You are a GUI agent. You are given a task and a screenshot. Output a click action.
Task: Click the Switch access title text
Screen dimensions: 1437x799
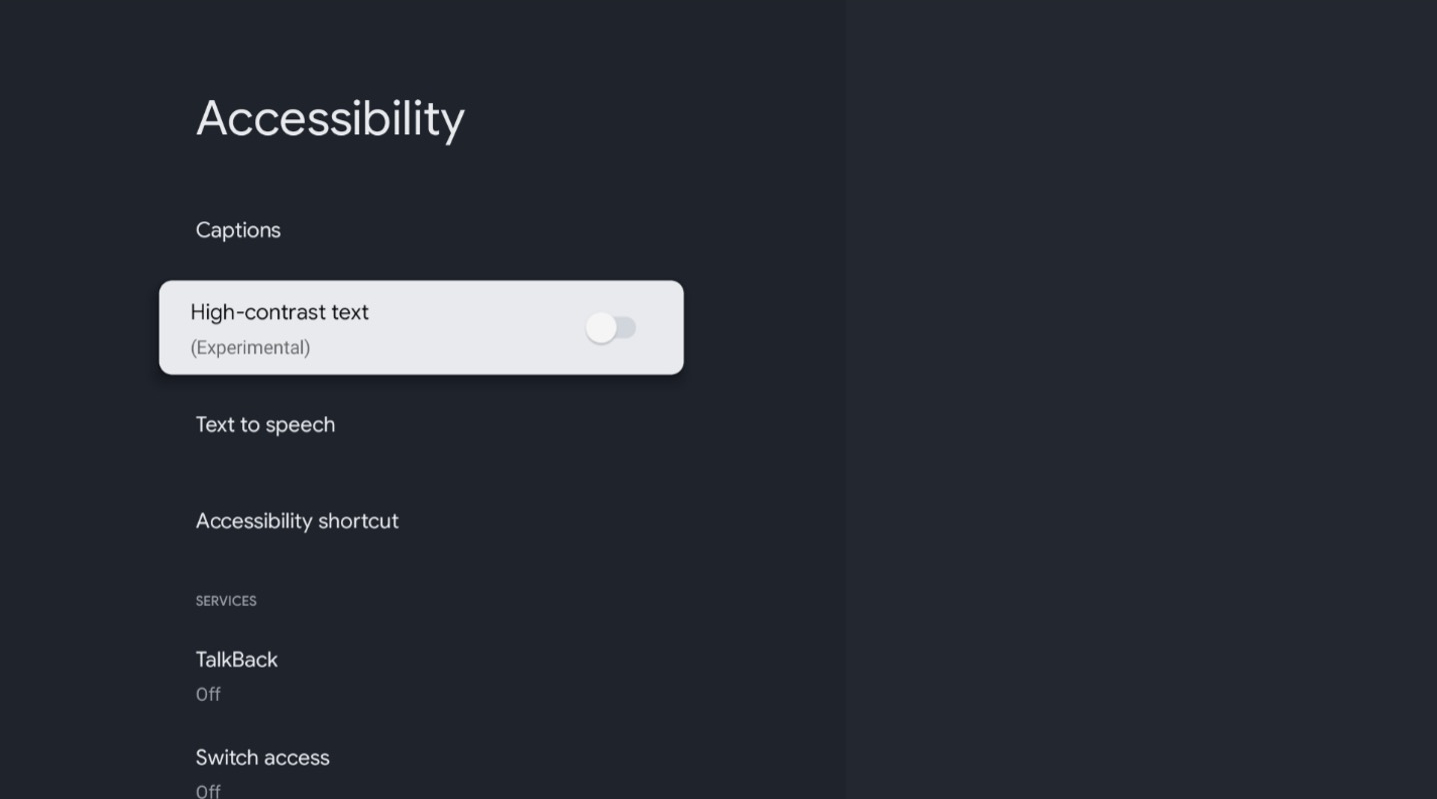point(263,758)
